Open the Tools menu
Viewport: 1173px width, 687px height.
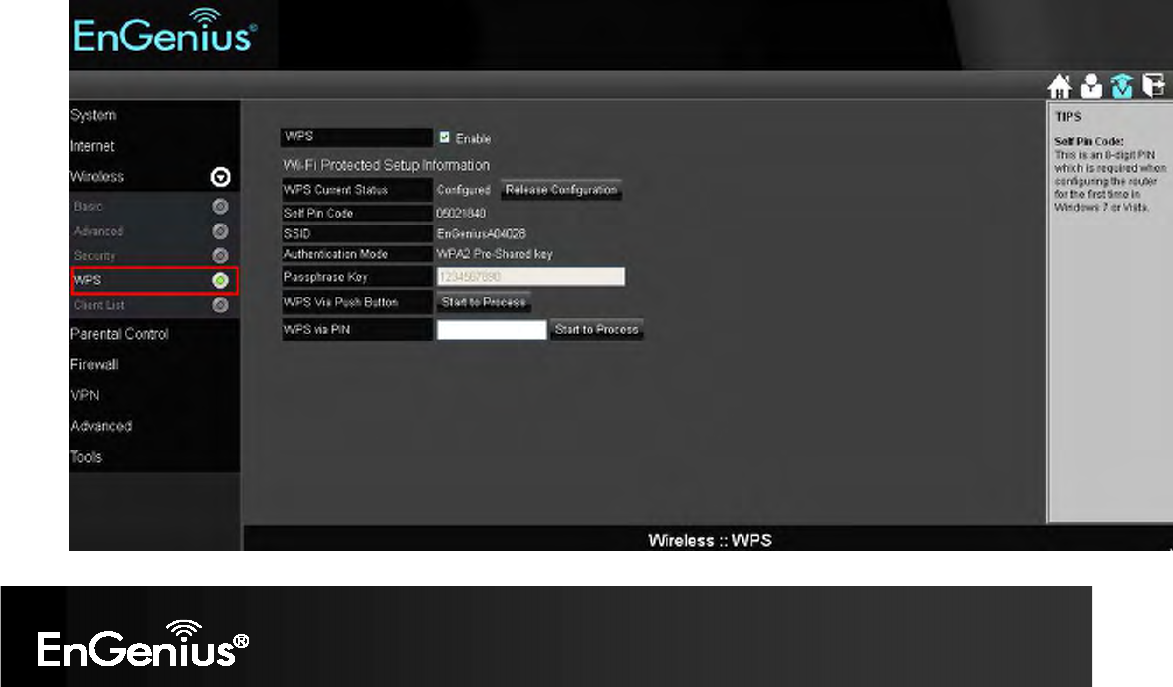coord(86,457)
